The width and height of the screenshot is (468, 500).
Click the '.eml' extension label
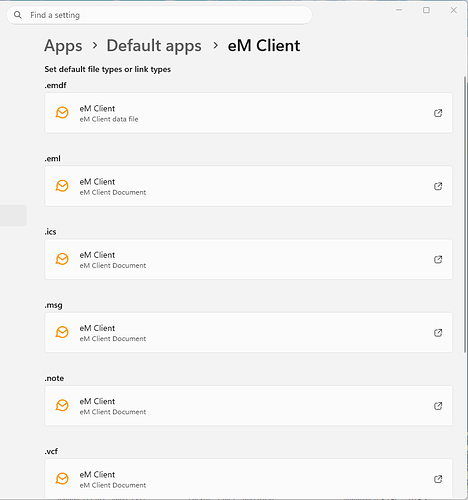[x=53, y=159]
